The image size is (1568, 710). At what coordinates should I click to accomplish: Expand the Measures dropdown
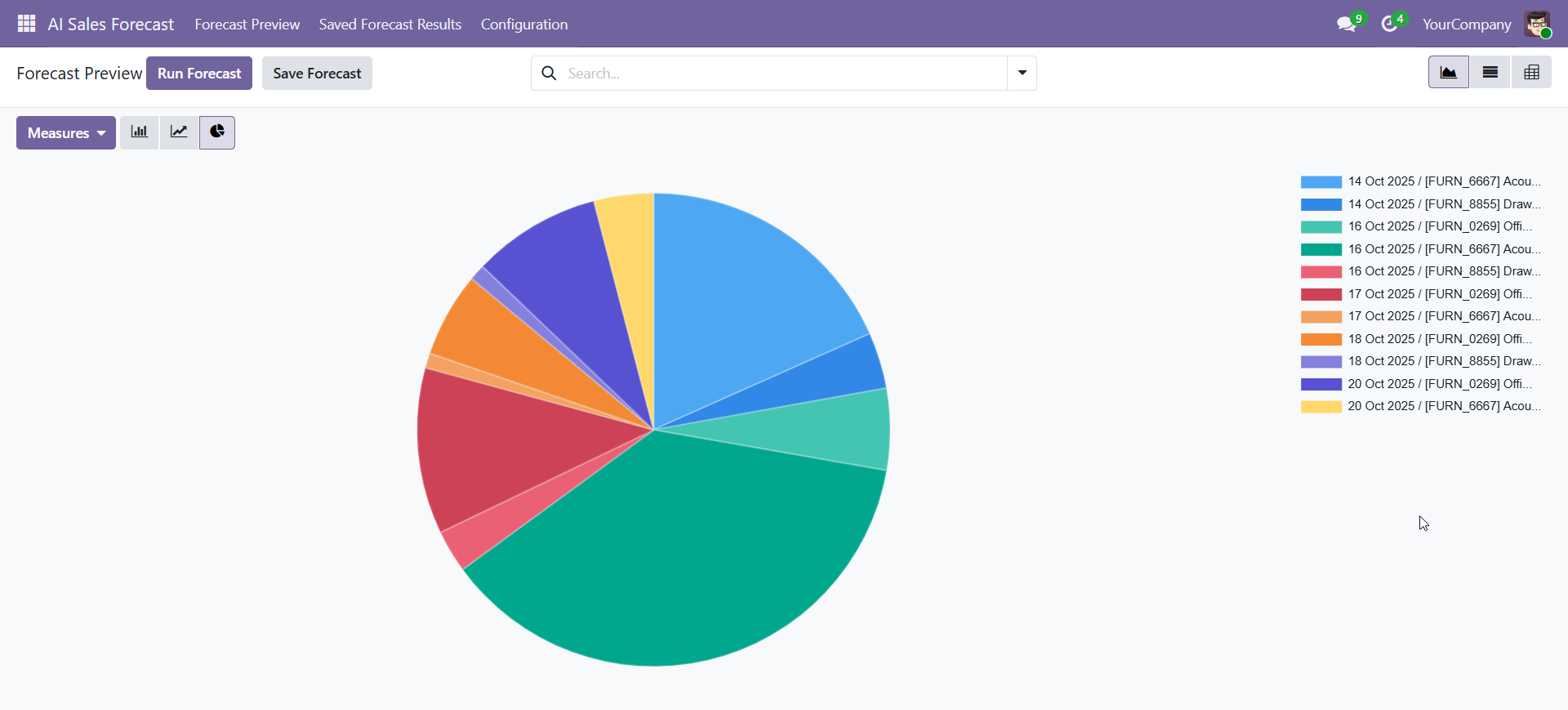coord(66,133)
